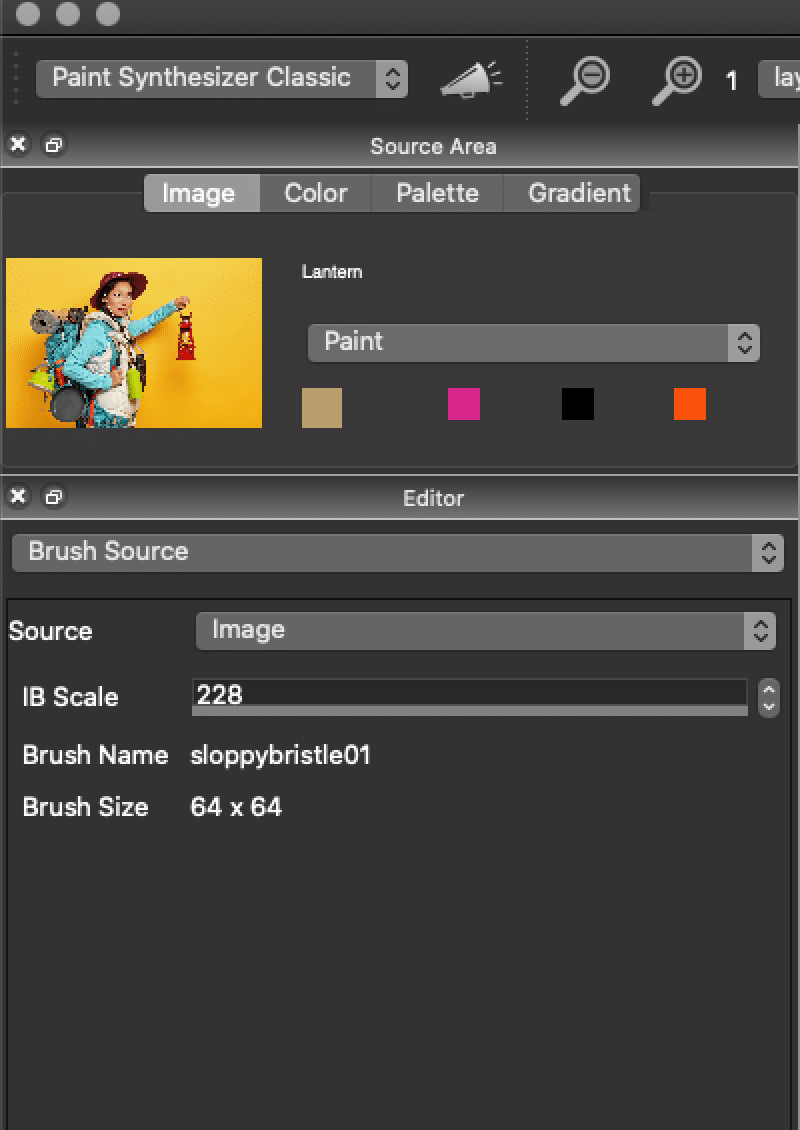Click the Lantern source image thumbnail
800x1130 pixels.
tap(134, 343)
